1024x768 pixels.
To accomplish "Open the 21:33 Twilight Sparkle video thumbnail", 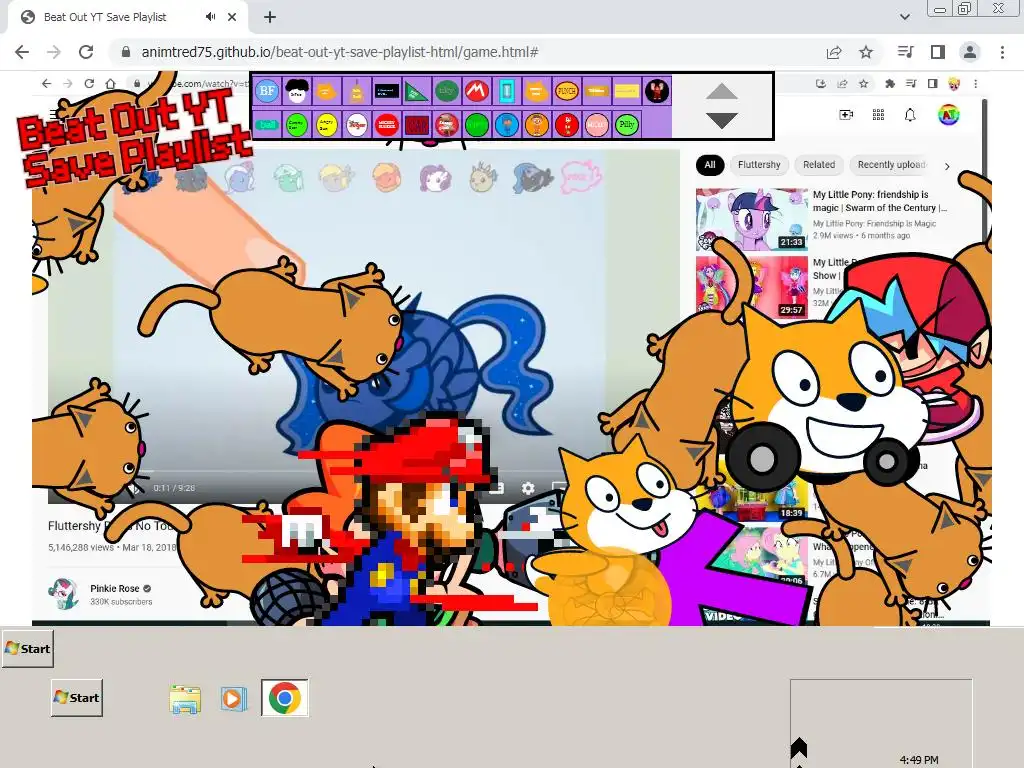I will click(752, 219).
